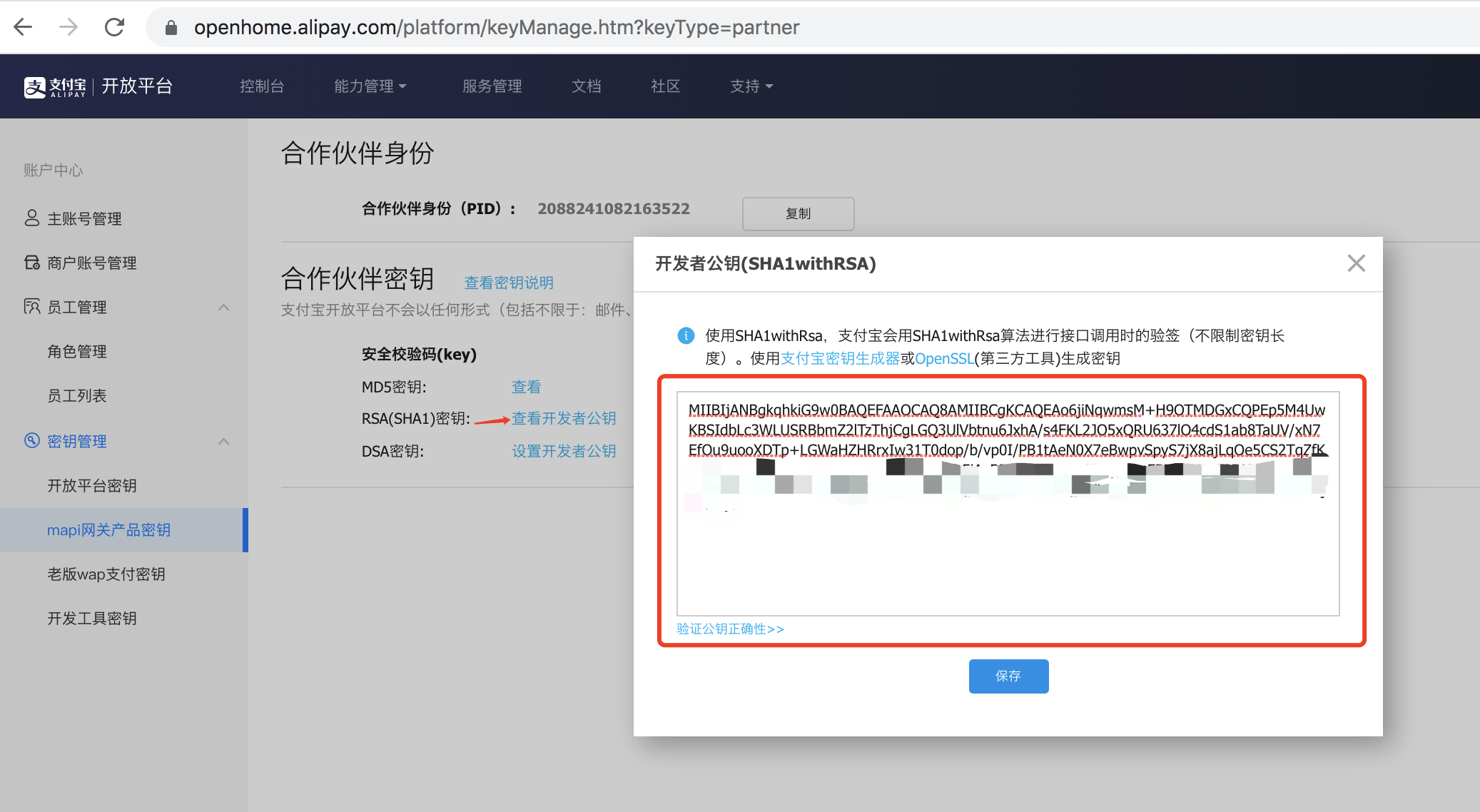Click the user icon beside 主账号管理
Image resolution: width=1480 pixels, height=812 pixels.
(32, 218)
